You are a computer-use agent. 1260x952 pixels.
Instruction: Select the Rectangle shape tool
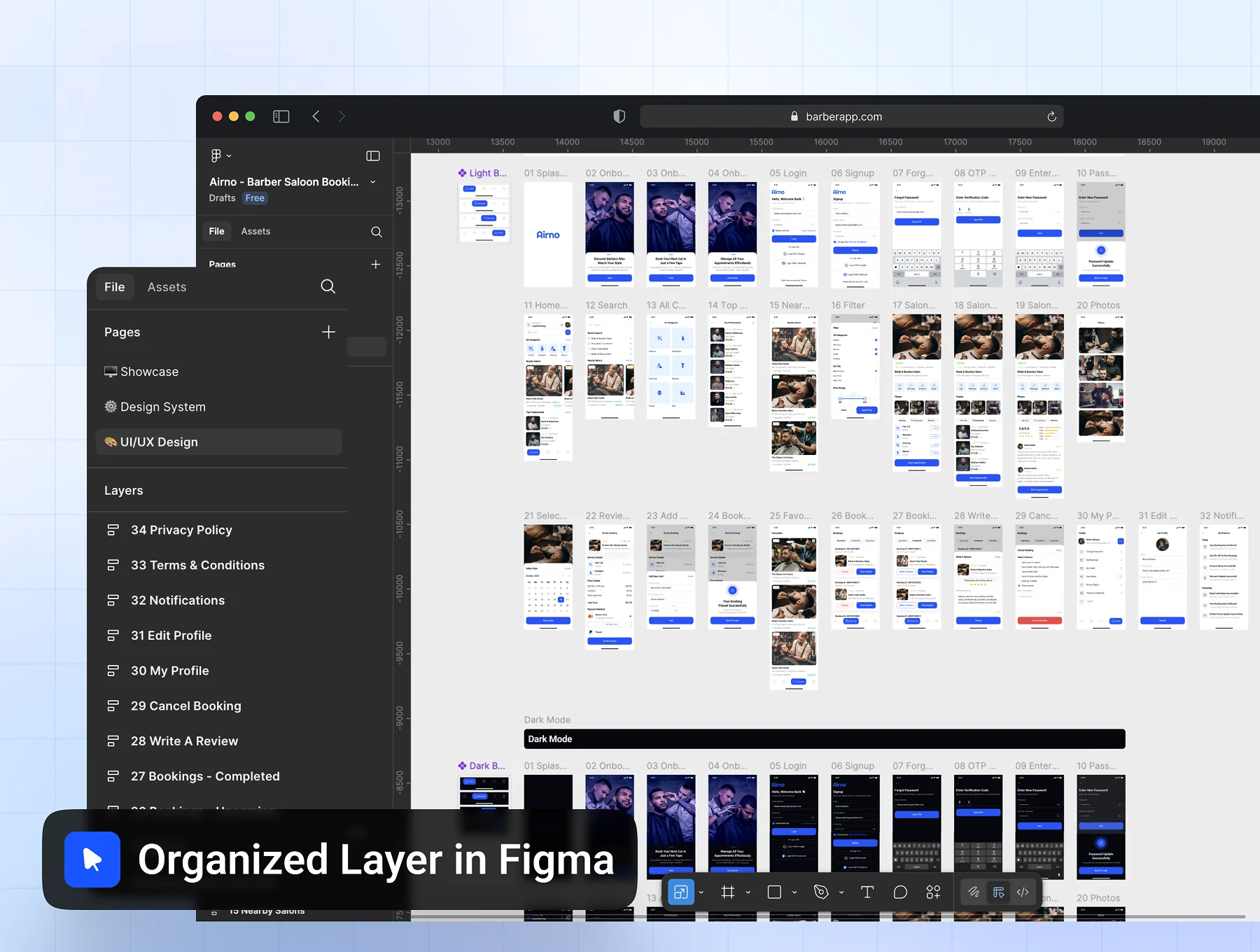774,892
